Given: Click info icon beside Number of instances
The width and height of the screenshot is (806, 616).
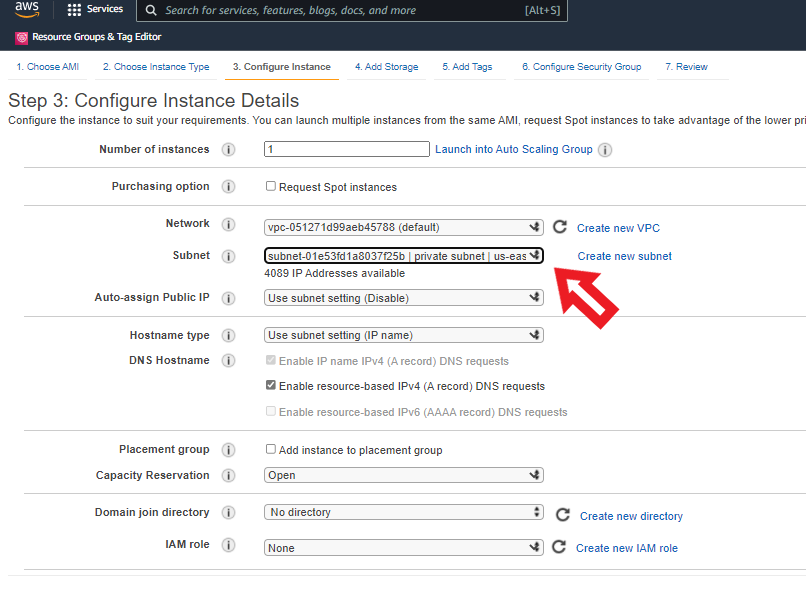Looking at the screenshot, I should (228, 150).
